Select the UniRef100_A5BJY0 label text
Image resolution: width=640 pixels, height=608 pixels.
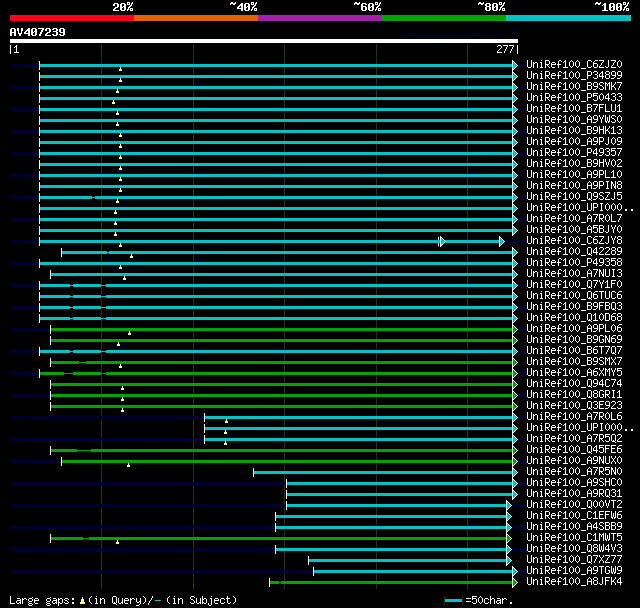coord(574,230)
